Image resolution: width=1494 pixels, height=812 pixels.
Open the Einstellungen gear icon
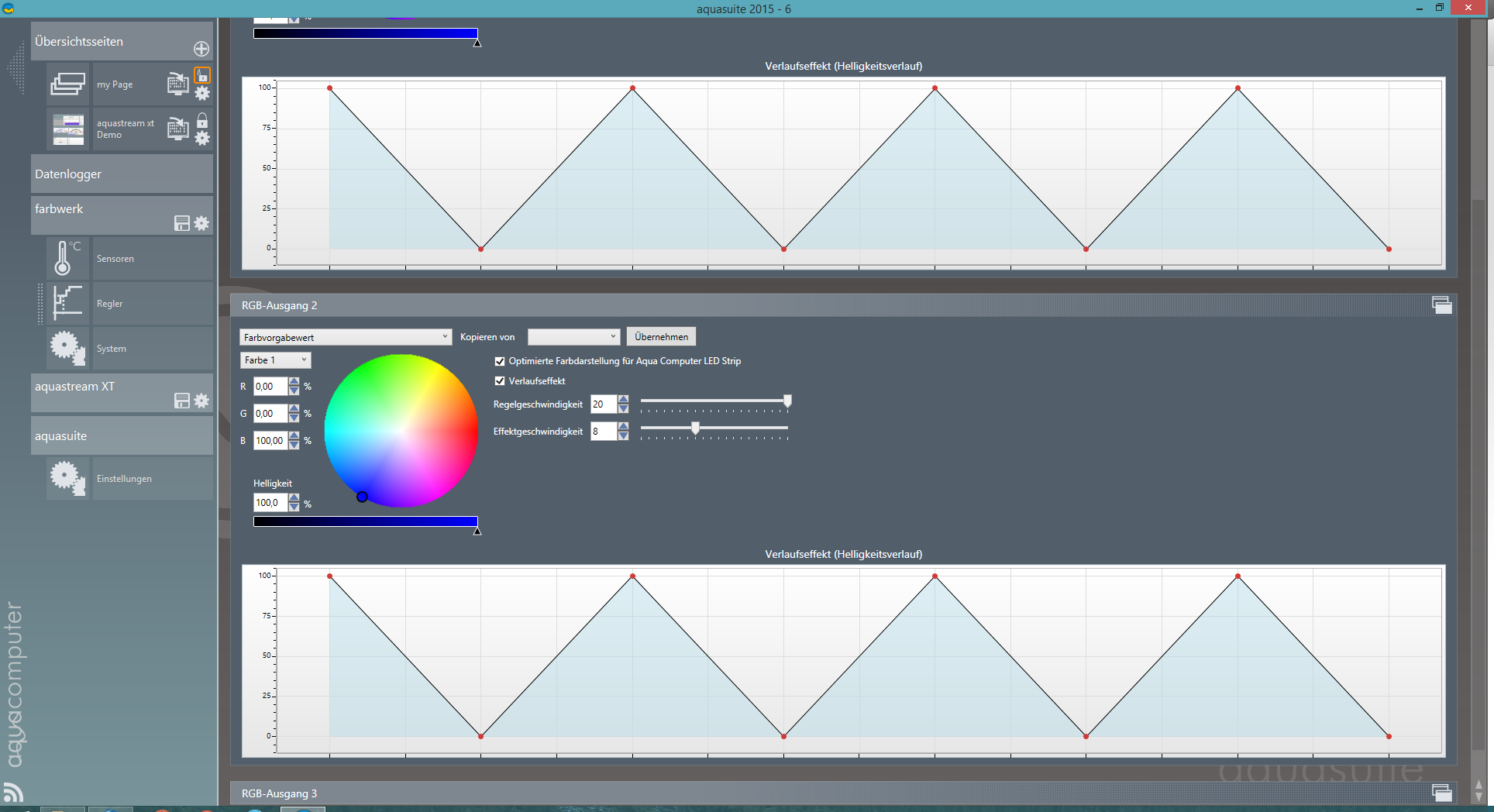click(x=67, y=478)
